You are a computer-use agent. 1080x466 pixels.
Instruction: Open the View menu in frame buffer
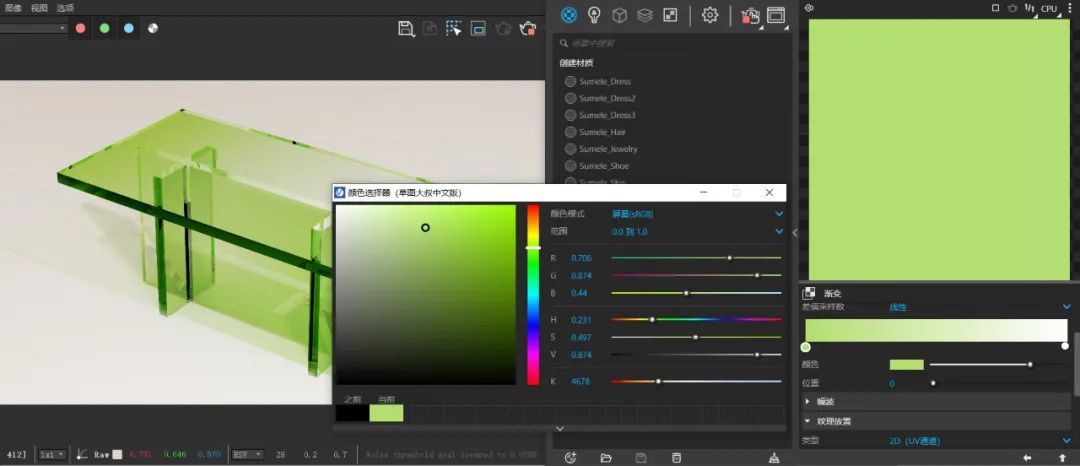tap(39, 8)
